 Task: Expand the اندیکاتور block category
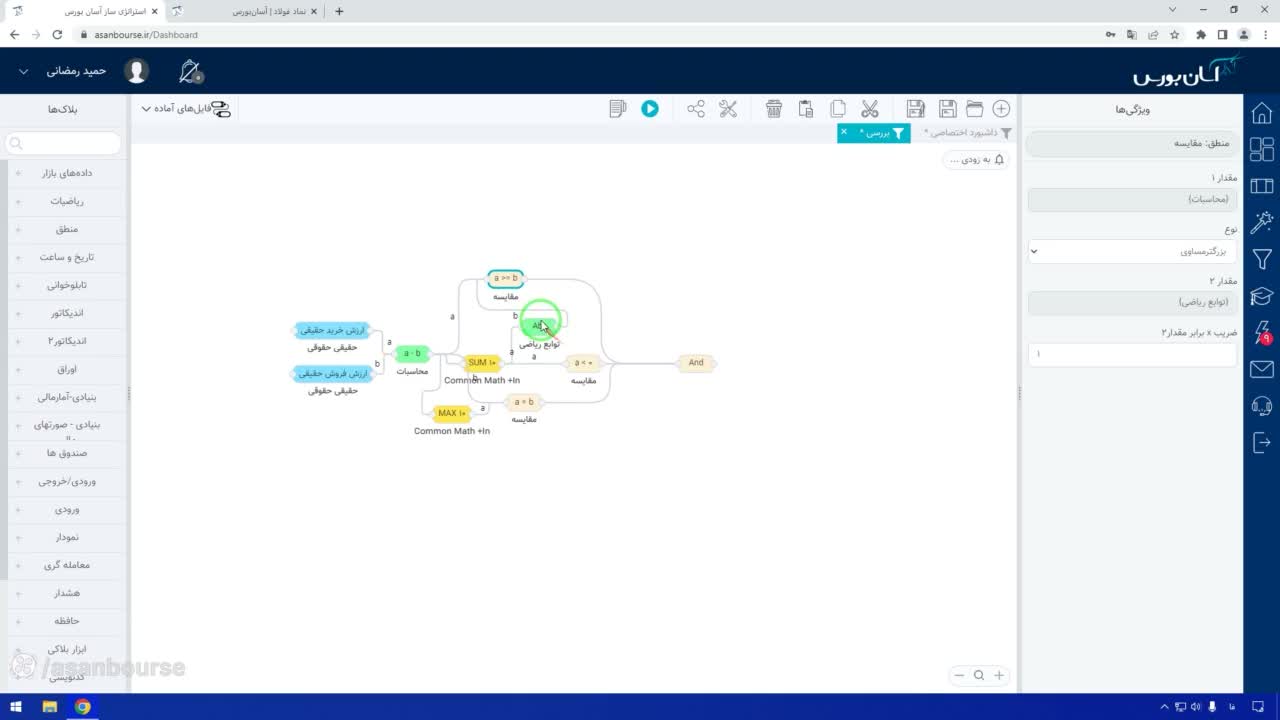pos(65,313)
